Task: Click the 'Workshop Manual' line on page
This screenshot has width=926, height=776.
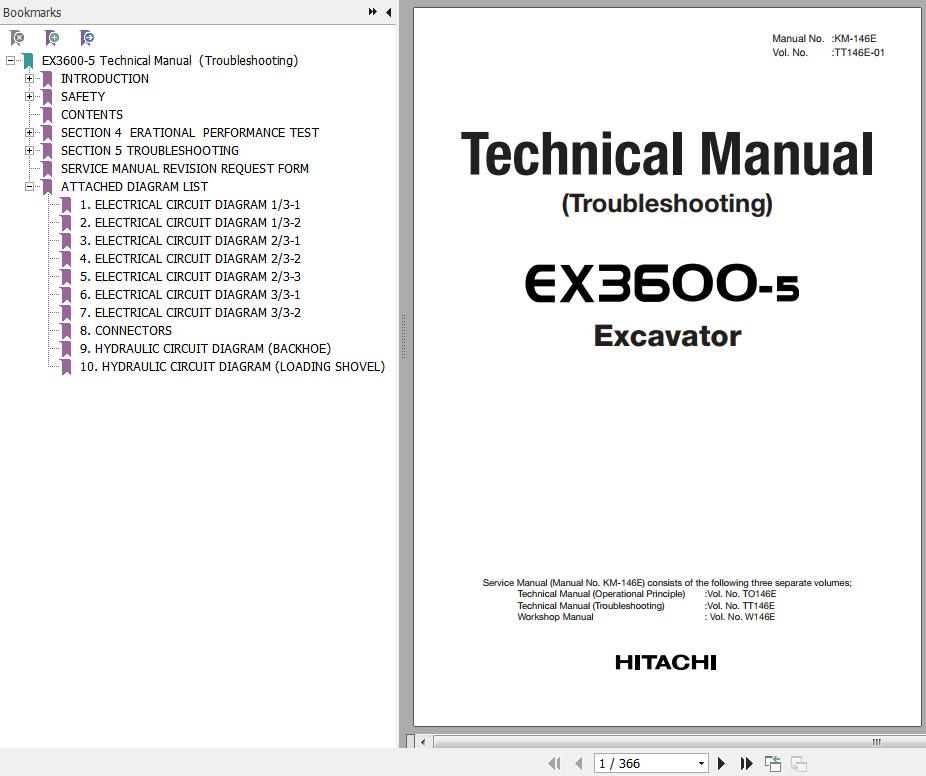Action: click(646, 617)
